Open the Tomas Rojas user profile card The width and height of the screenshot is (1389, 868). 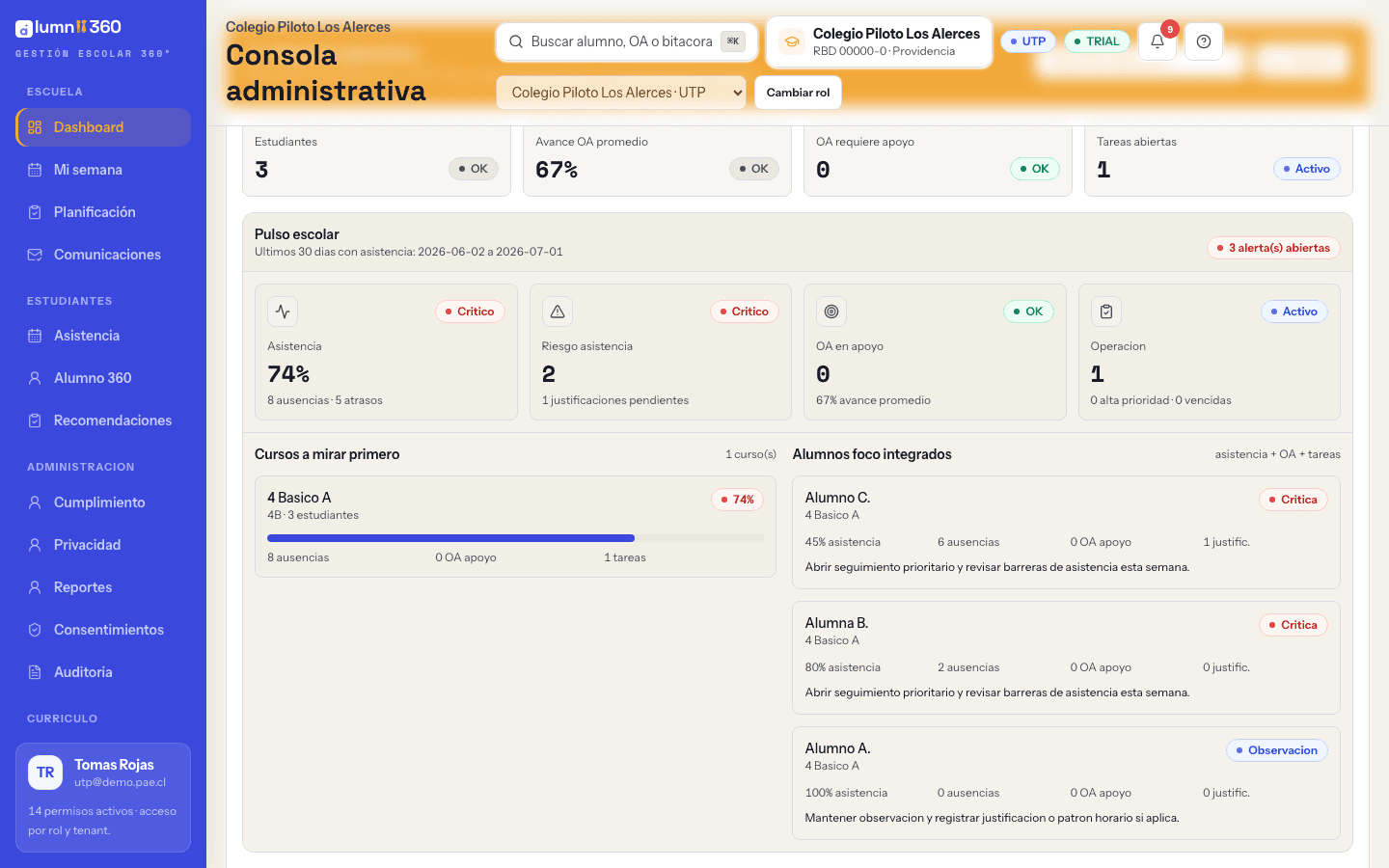tap(103, 798)
